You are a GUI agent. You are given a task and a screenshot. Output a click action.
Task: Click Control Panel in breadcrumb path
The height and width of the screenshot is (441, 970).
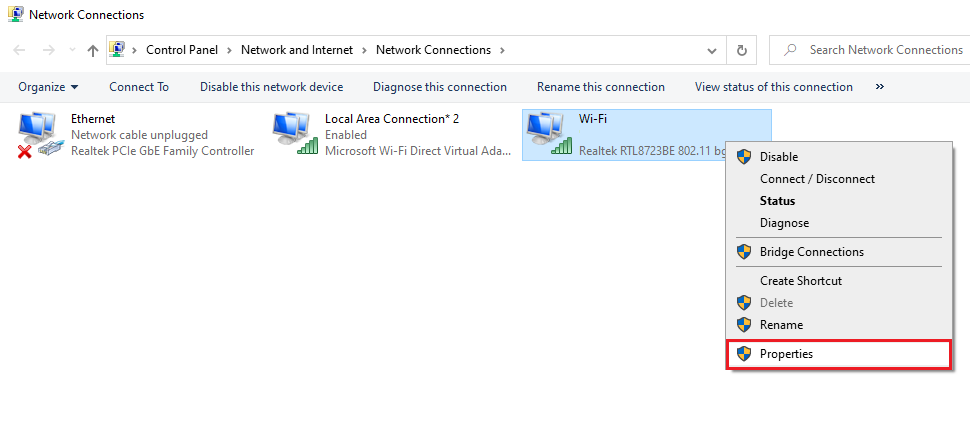coord(183,50)
